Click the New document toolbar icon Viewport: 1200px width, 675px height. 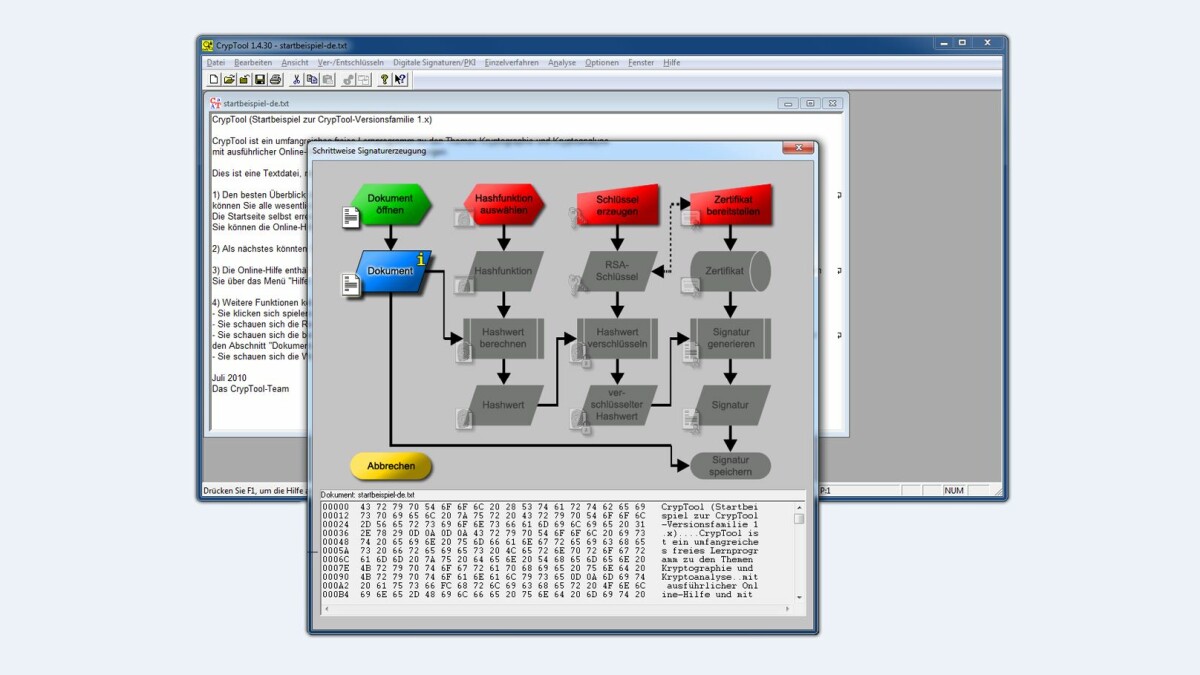[214, 79]
